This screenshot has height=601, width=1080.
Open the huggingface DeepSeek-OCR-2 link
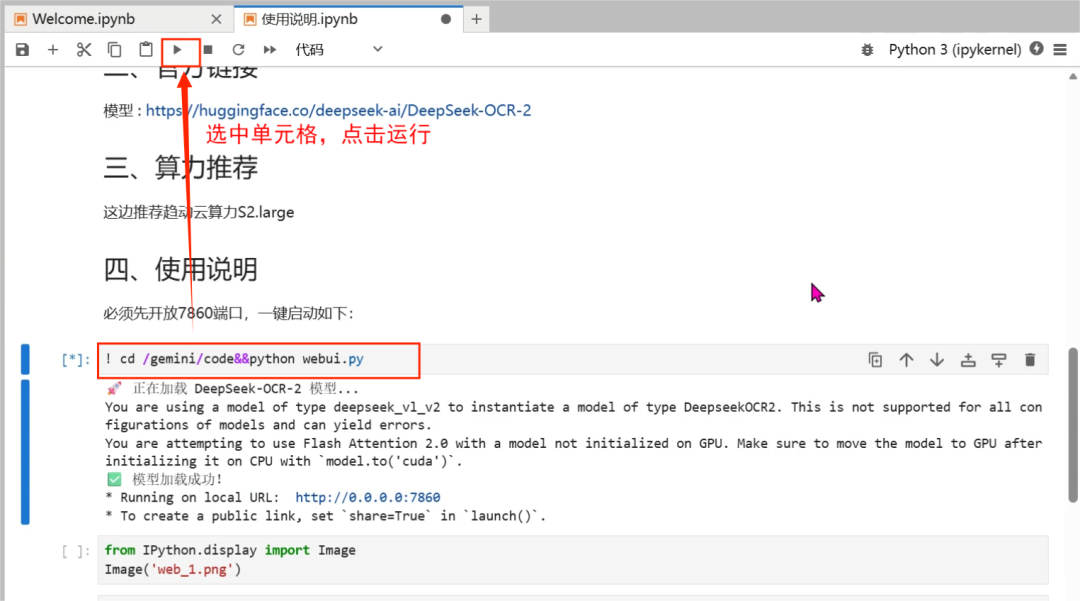(338, 110)
